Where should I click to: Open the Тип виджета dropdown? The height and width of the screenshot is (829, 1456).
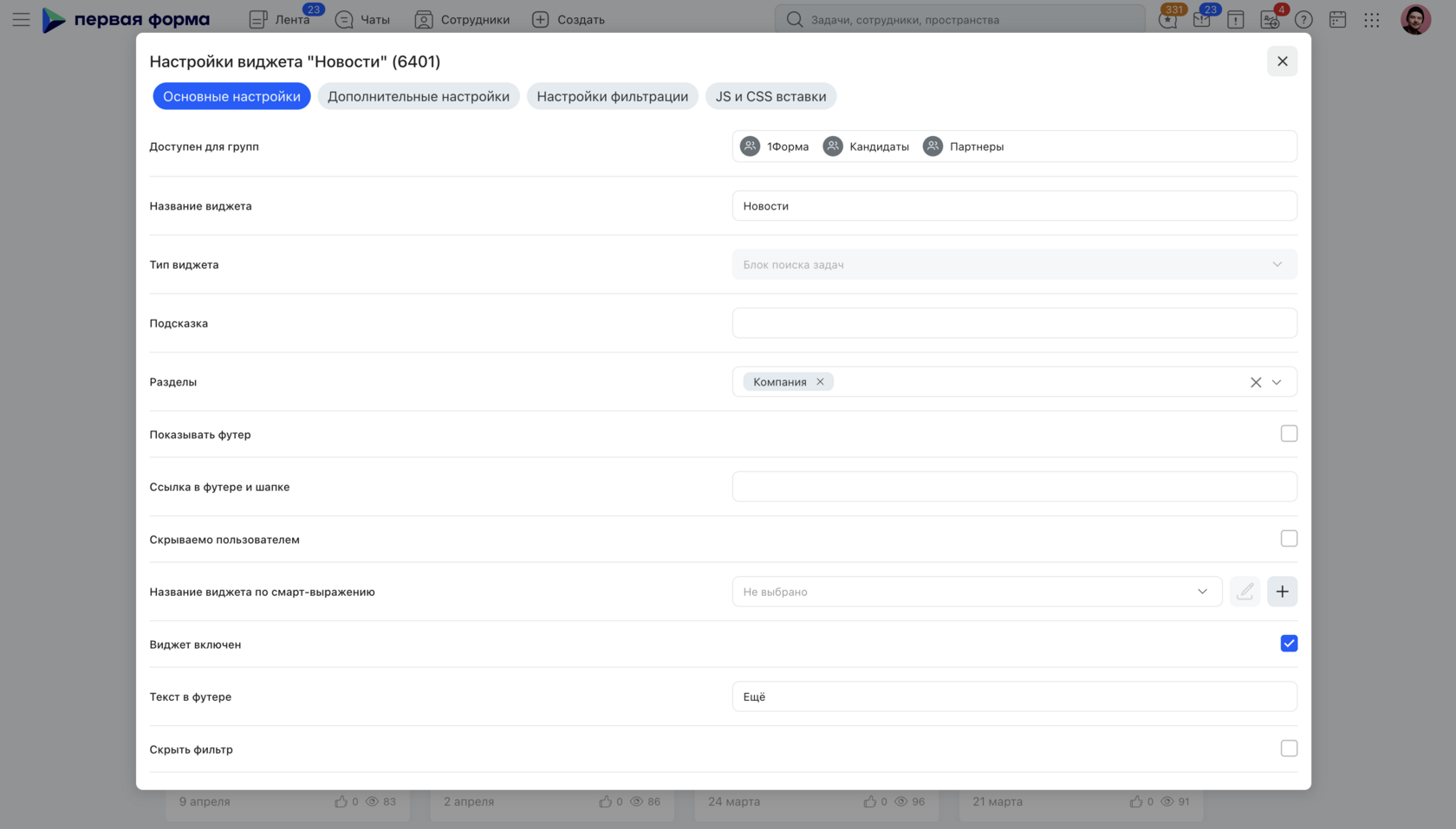tap(1014, 264)
